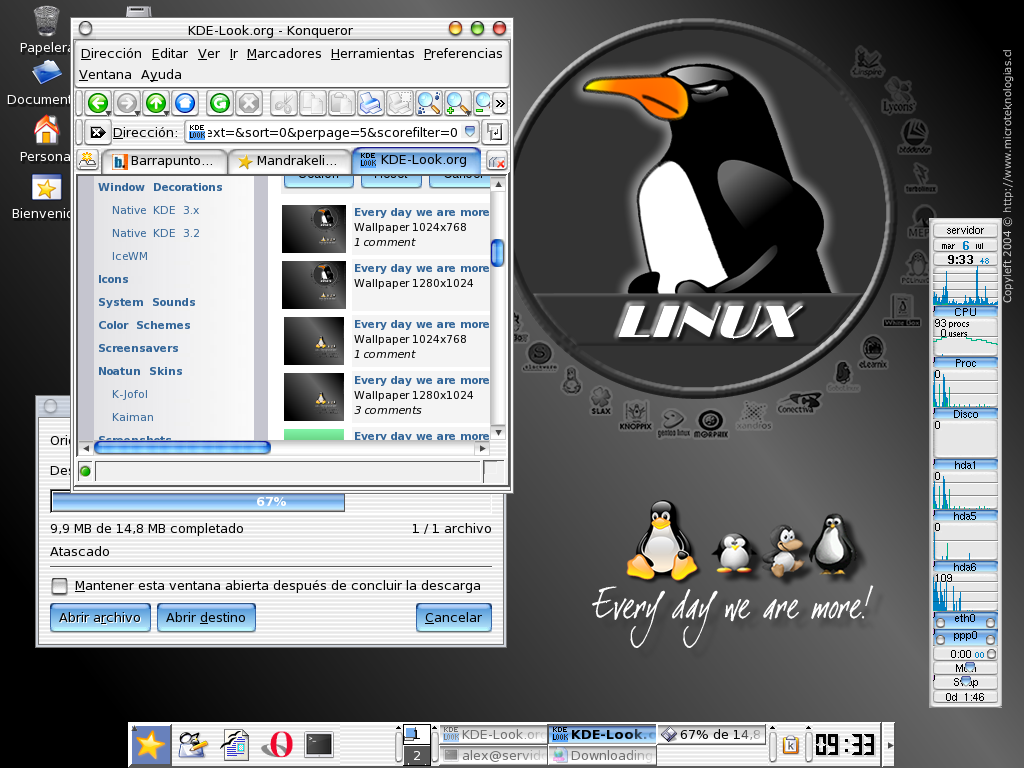The image size is (1024, 768).
Task: Open the Marcadores menu
Action: 283,54
